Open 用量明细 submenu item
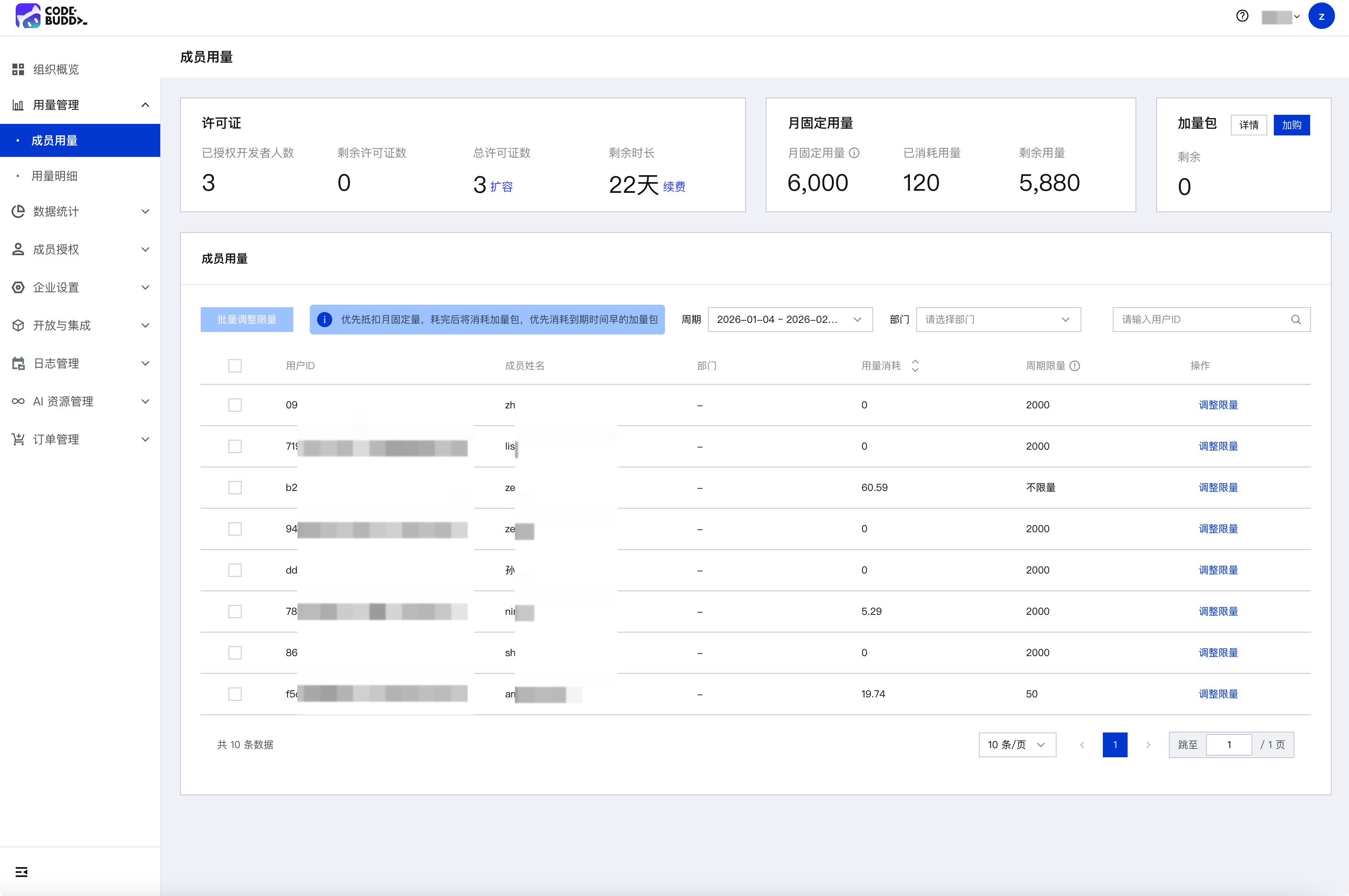This screenshot has height=896, width=1349. (x=54, y=176)
